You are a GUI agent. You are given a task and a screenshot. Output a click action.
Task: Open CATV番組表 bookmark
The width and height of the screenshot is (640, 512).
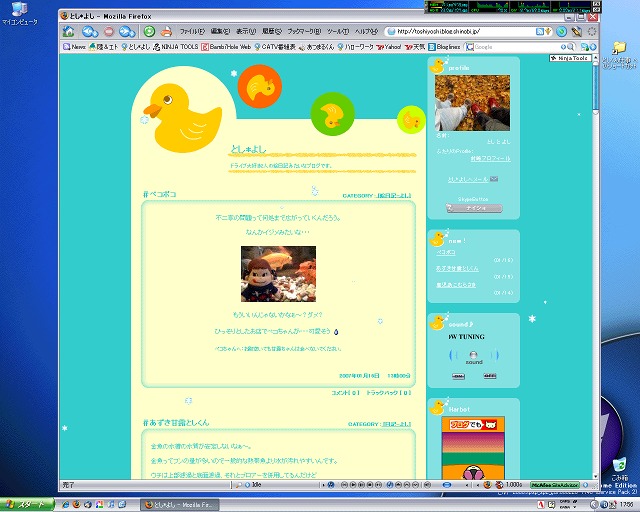[x=275, y=47]
